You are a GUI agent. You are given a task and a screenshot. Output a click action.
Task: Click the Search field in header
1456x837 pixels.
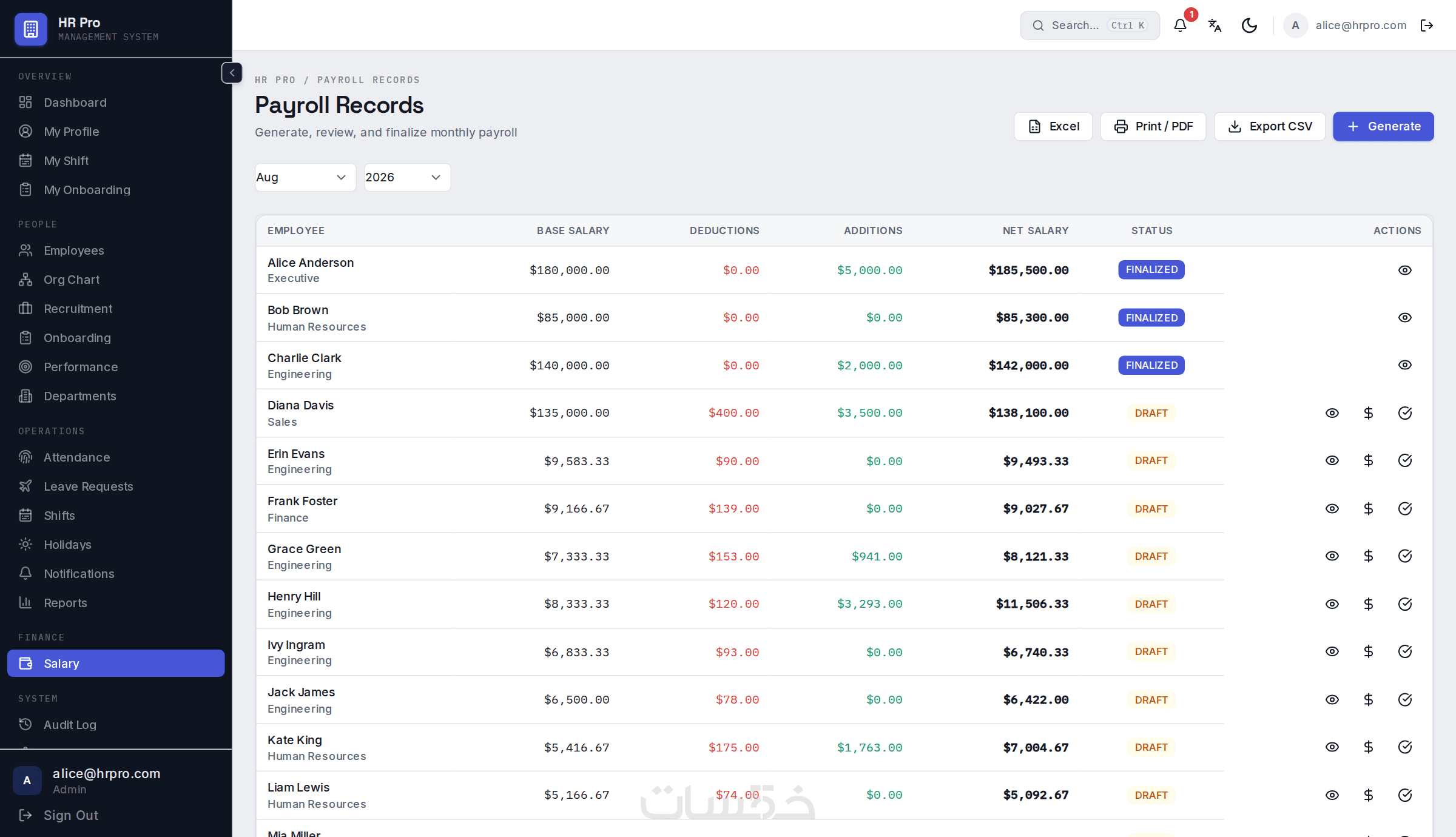(1090, 25)
